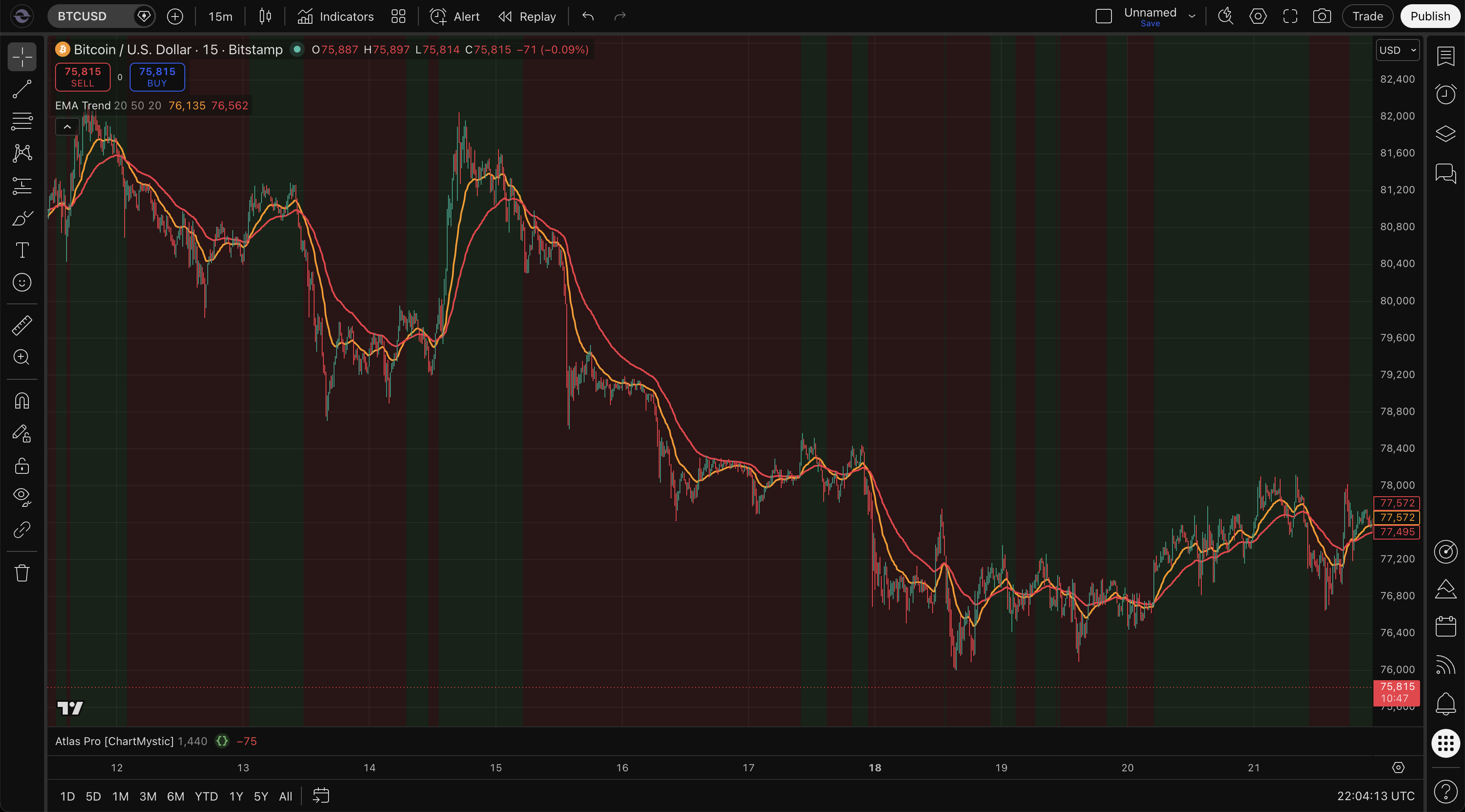Image resolution: width=1465 pixels, height=812 pixels.
Task: Open indicator templates grid icon
Action: 398,16
